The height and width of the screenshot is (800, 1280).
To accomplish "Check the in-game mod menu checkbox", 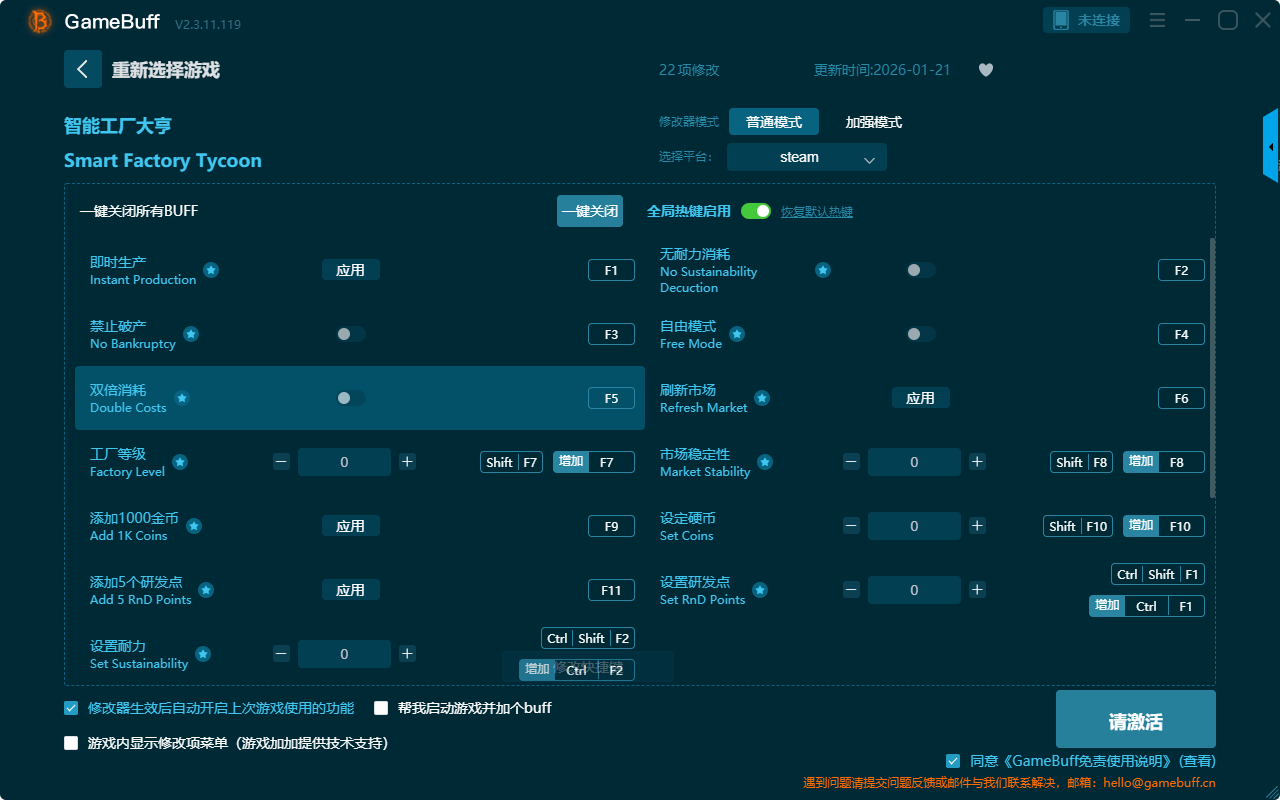I will [71, 743].
